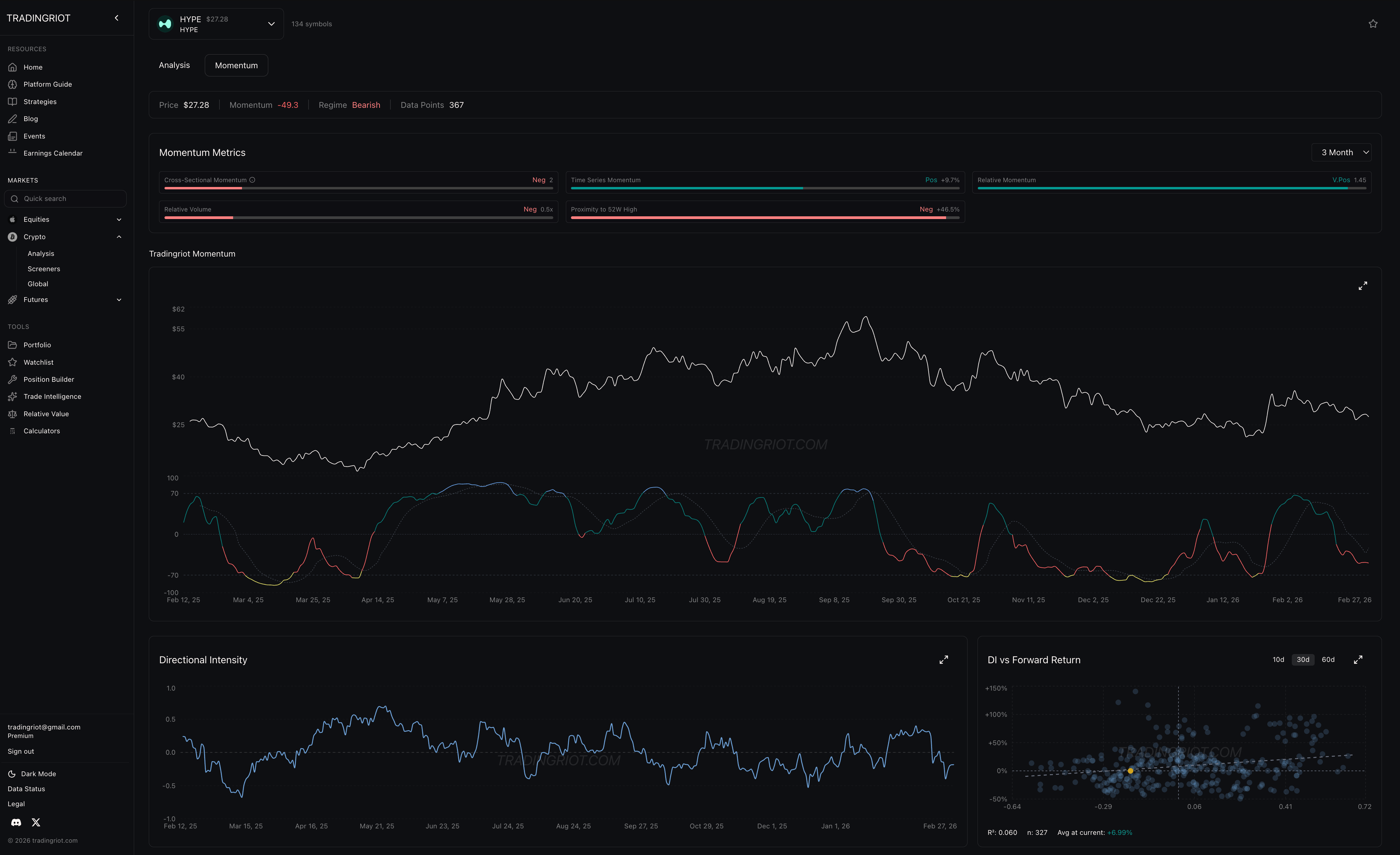The image size is (1400, 855).
Task: Open Screeners under Crypto
Action: (x=44, y=269)
